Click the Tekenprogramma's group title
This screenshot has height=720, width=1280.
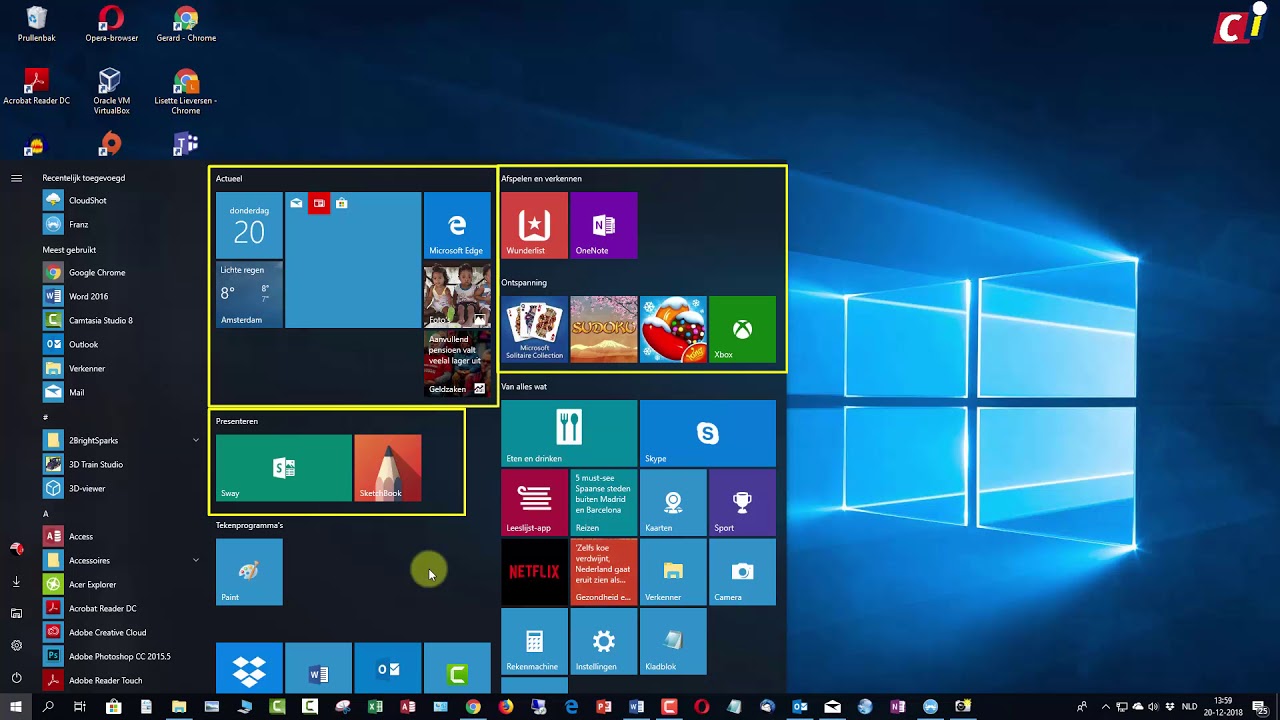coord(249,525)
